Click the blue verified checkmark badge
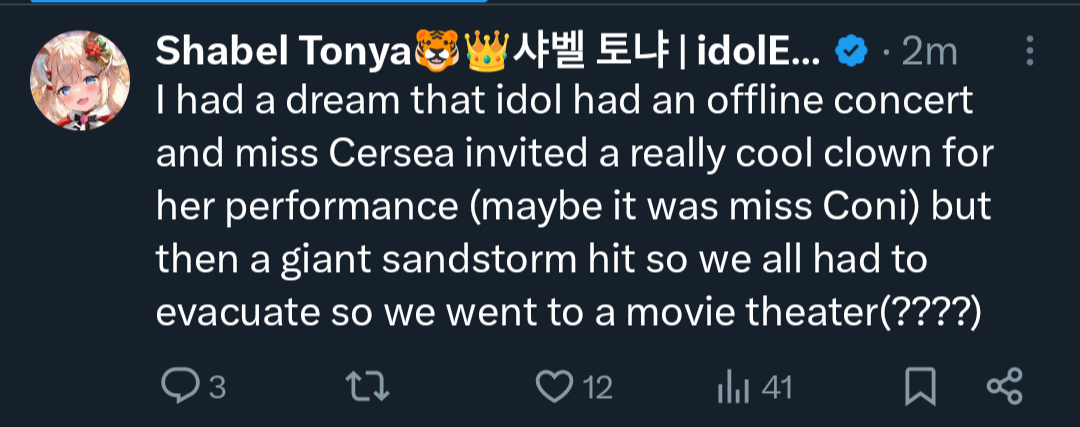This screenshot has width=1080, height=427. (850, 51)
